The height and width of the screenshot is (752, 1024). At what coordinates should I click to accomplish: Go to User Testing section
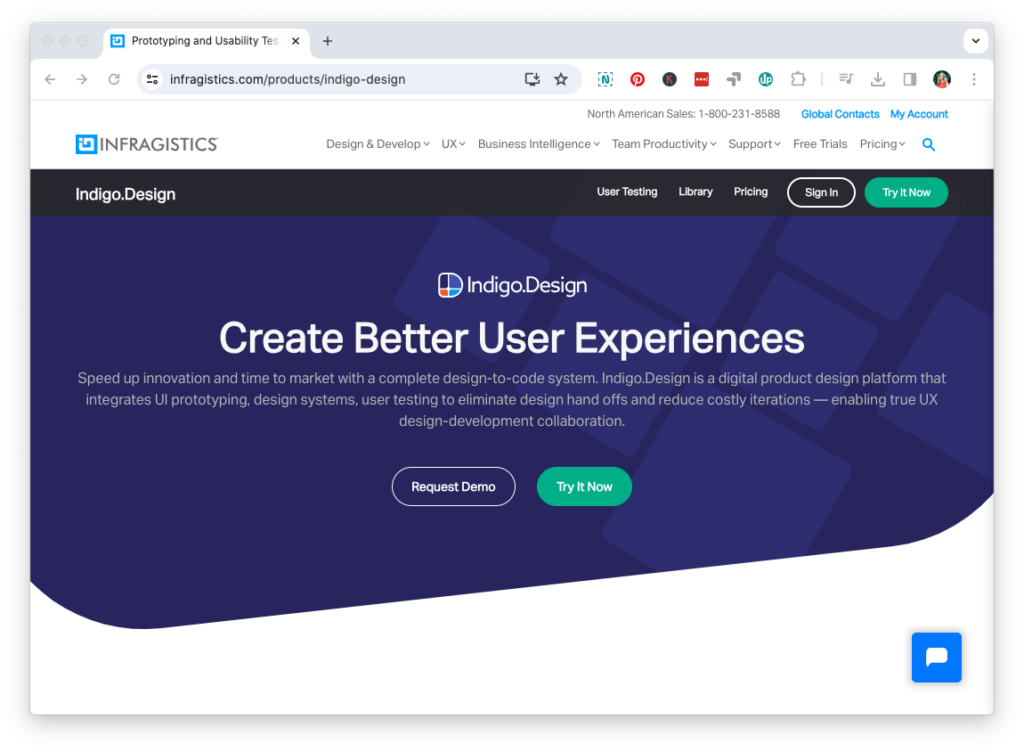point(627,192)
